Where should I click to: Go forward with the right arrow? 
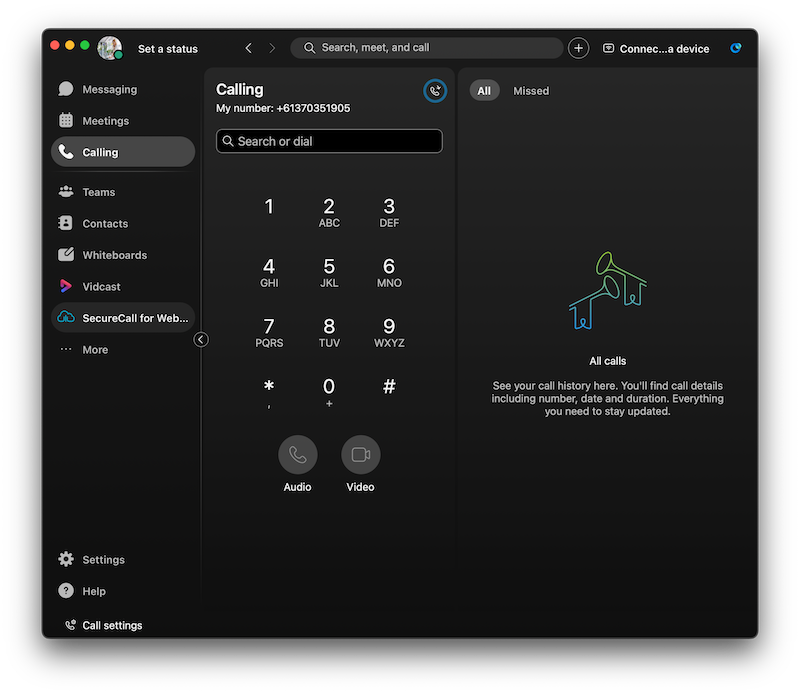(272, 48)
